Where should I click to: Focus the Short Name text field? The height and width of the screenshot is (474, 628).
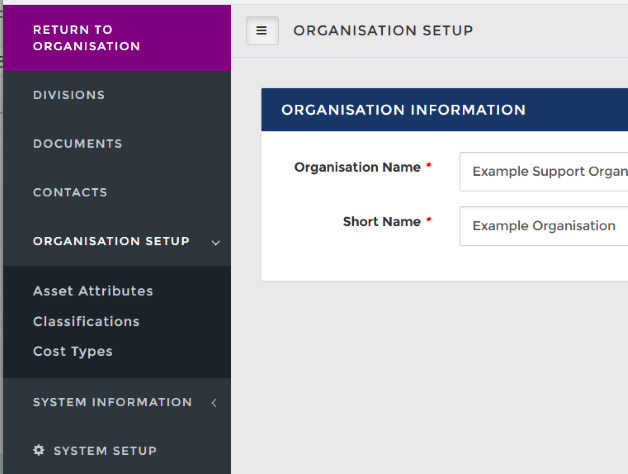point(543,226)
